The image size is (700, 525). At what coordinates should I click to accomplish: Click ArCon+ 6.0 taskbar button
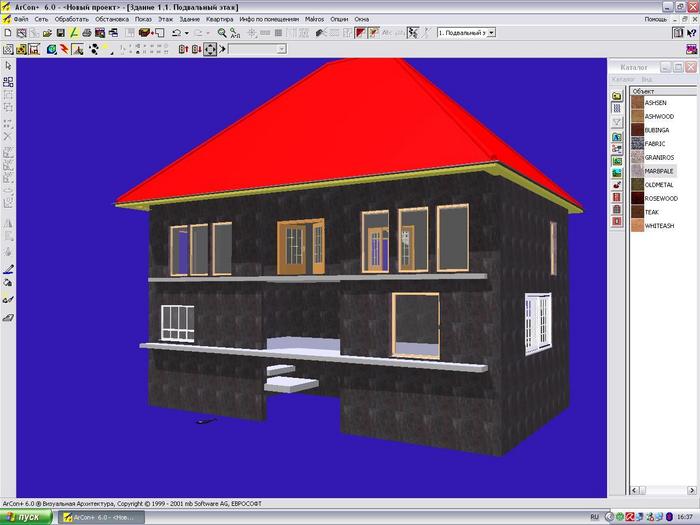(x=100, y=517)
